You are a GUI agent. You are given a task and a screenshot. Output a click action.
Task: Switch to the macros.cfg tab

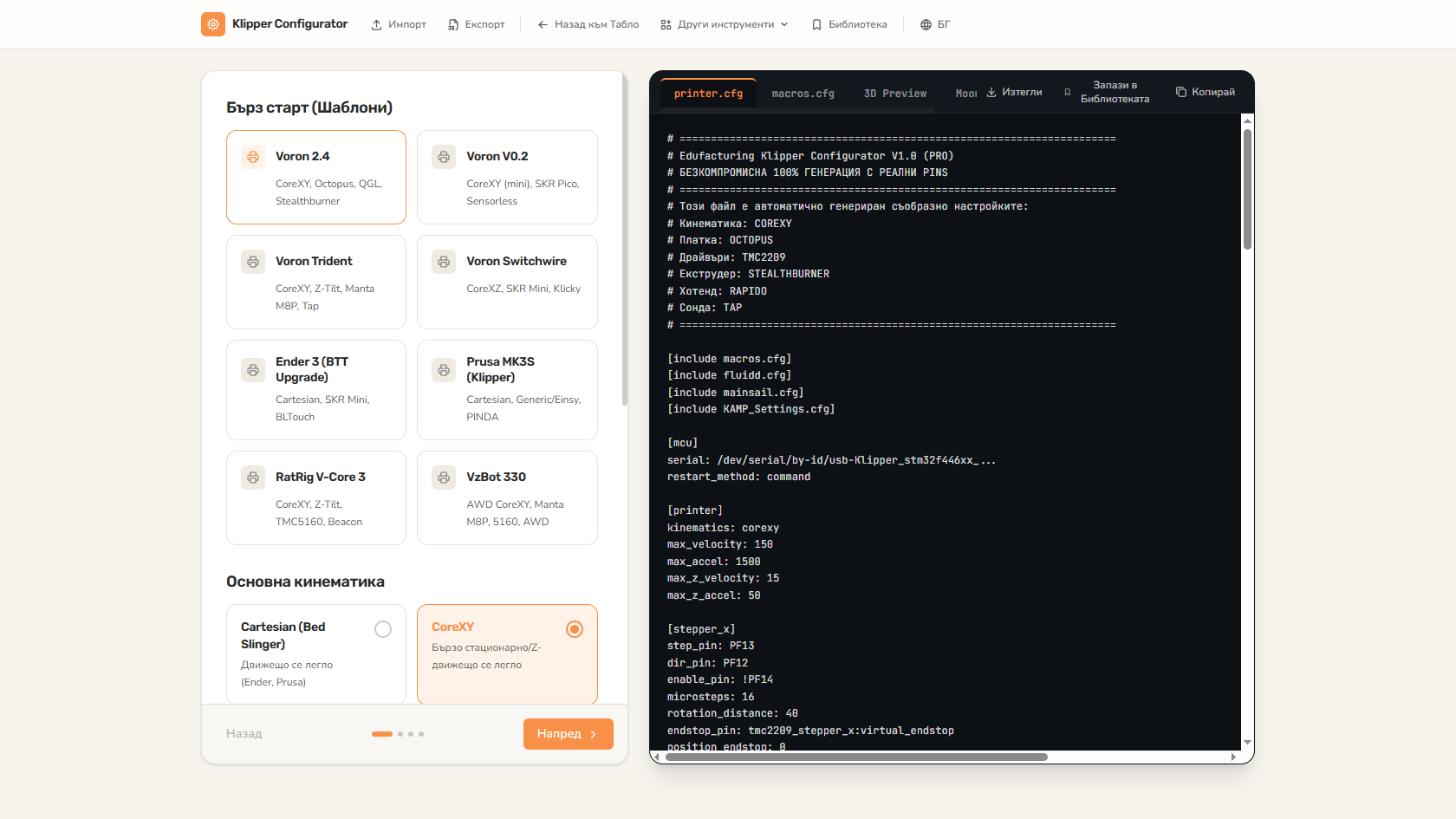pyautogui.click(x=803, y=94)
